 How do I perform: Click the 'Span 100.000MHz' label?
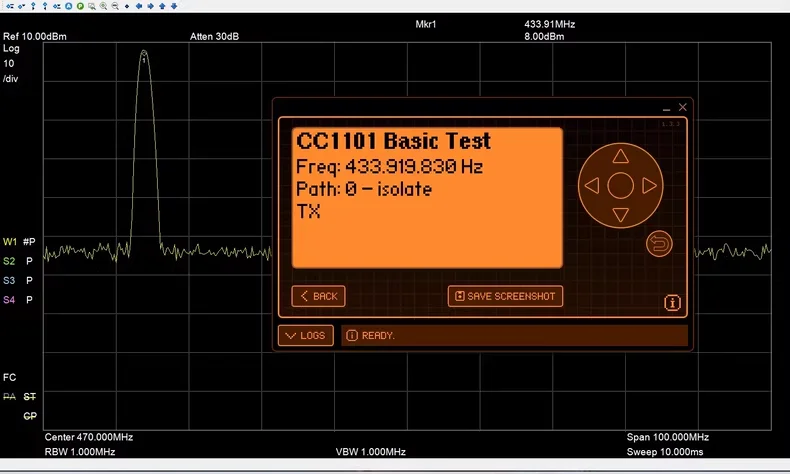[x=668, y=437]
